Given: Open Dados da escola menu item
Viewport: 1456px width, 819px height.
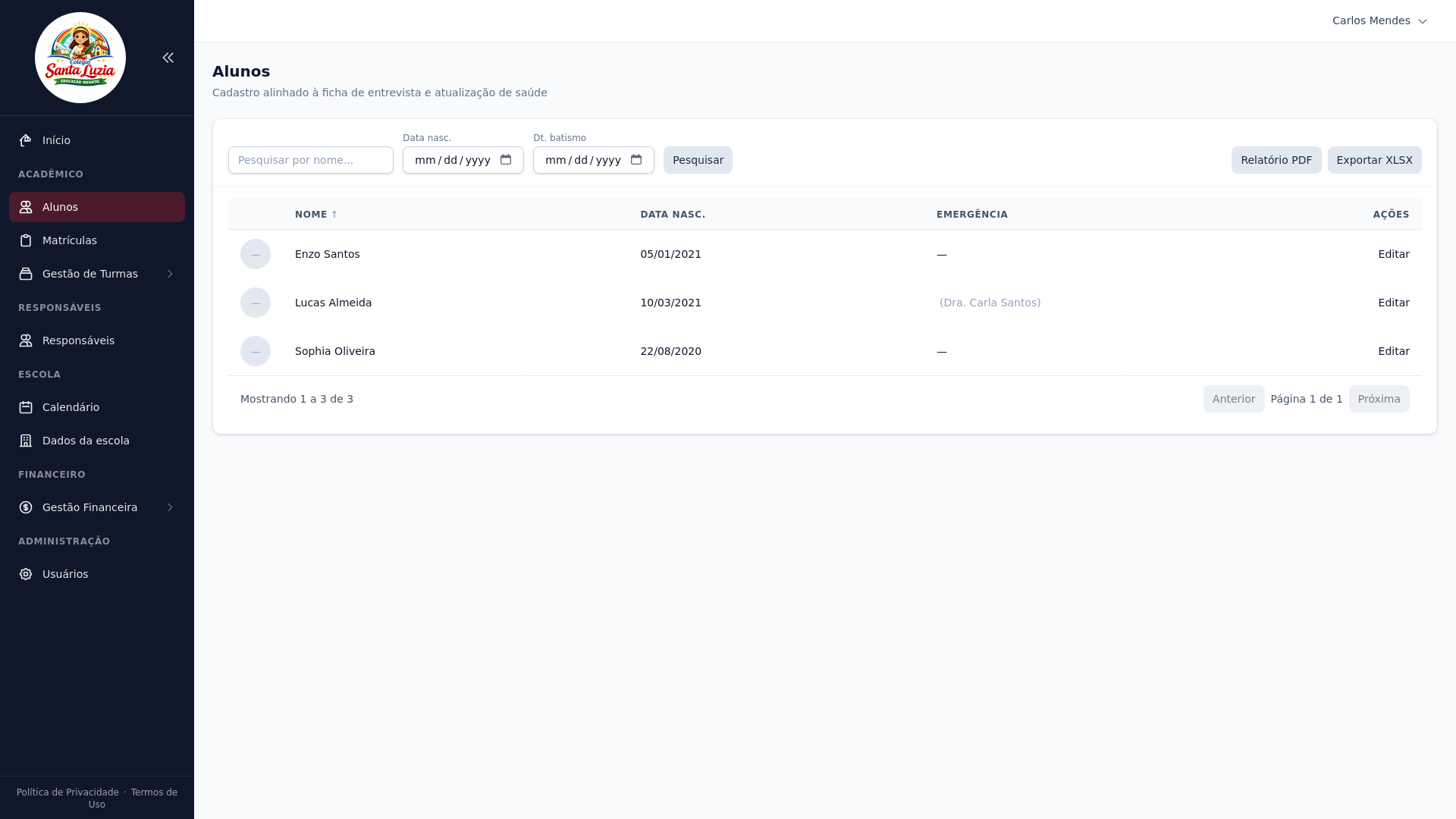Looking at the screenshot, I should [86, 441].
